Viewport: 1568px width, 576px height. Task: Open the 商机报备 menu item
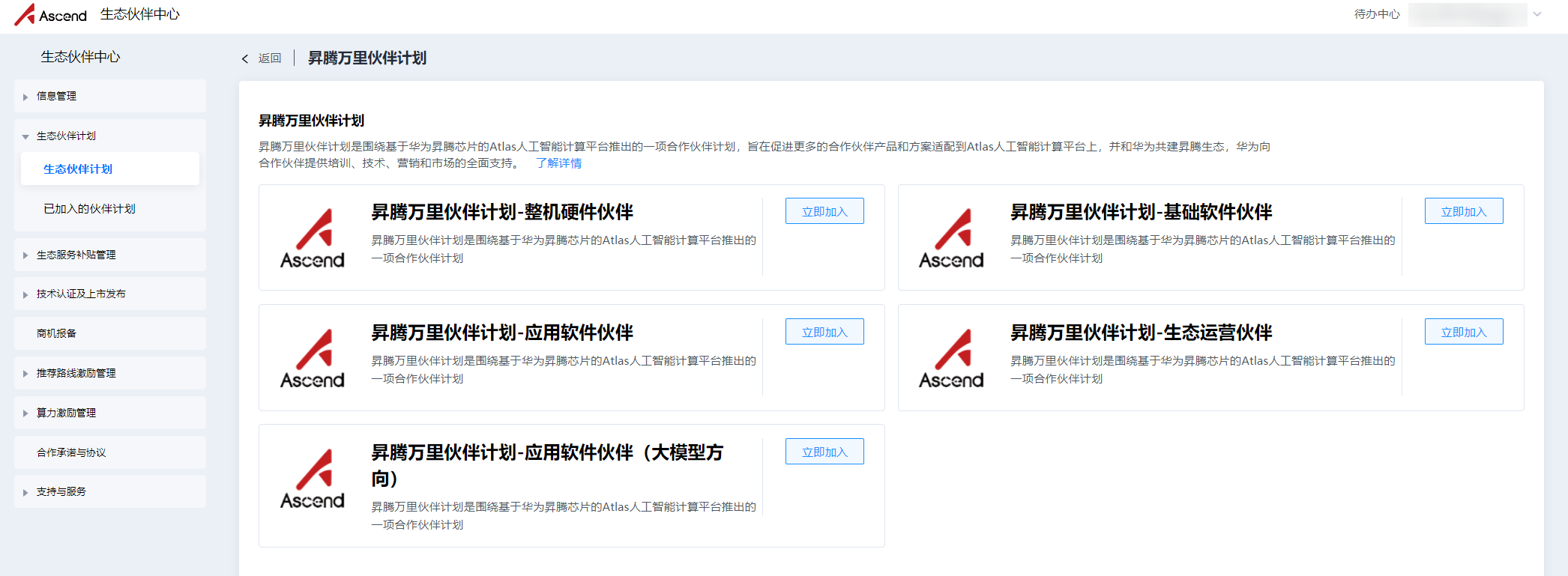(110, 333)
